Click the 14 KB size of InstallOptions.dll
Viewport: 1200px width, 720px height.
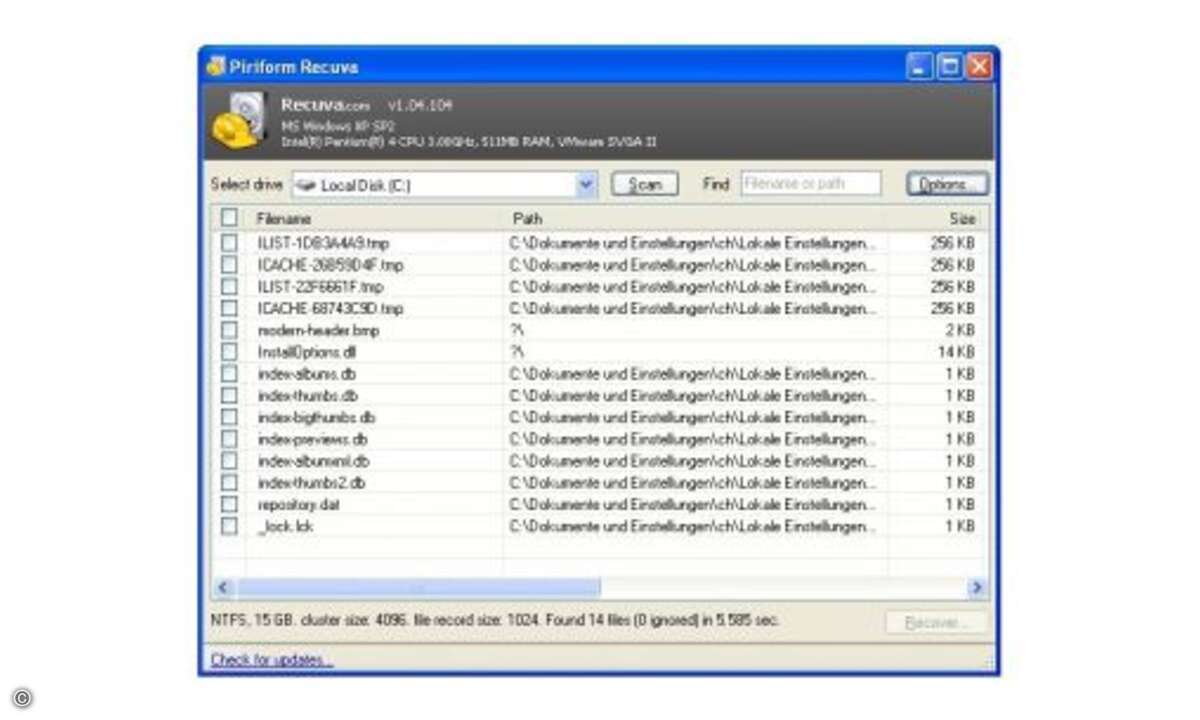click(957, 352)
